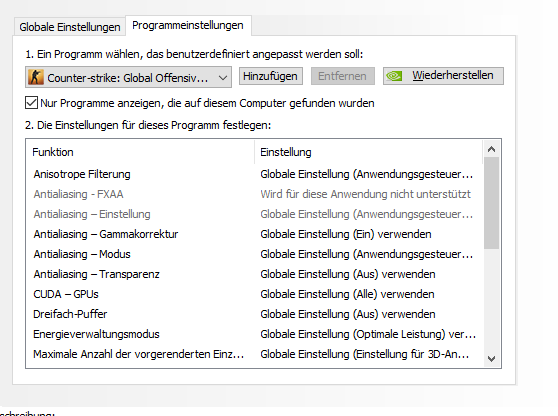Image resolution: width=558 pixels, height=416 pixels.
Task: Open Dreifach-Puffer setting value
Action: tap(348, 314)
